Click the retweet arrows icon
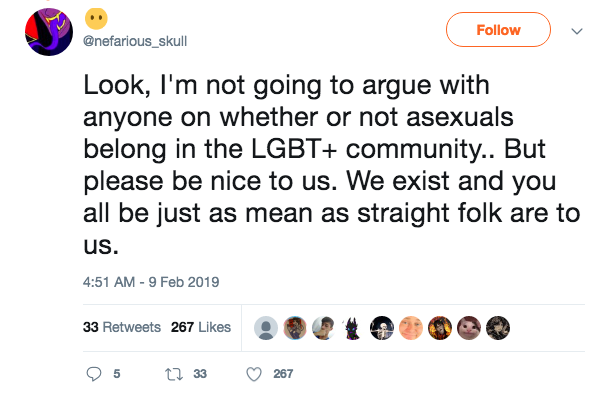This screenshot has width=613, height=400. (x=174, y=374)
